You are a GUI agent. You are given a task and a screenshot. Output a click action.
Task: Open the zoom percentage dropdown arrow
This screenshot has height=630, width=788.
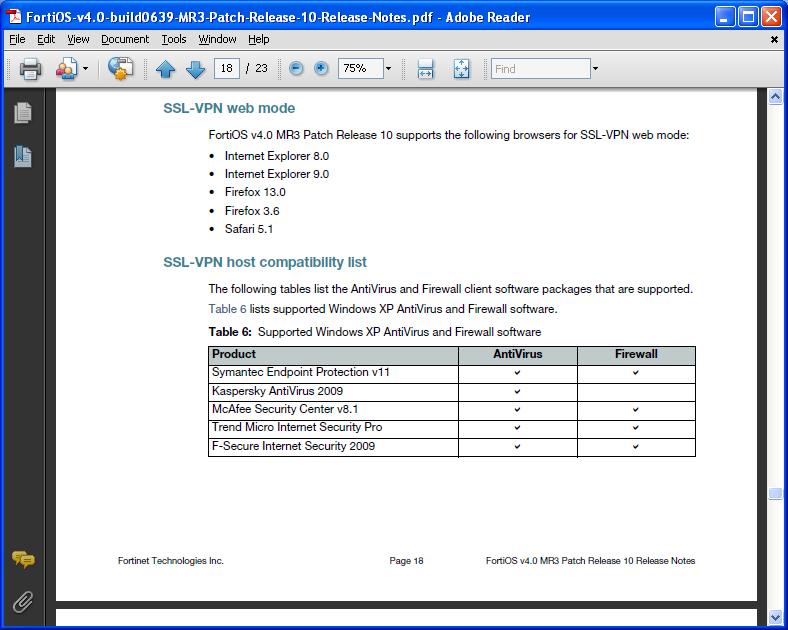click(x=388, y=68)
